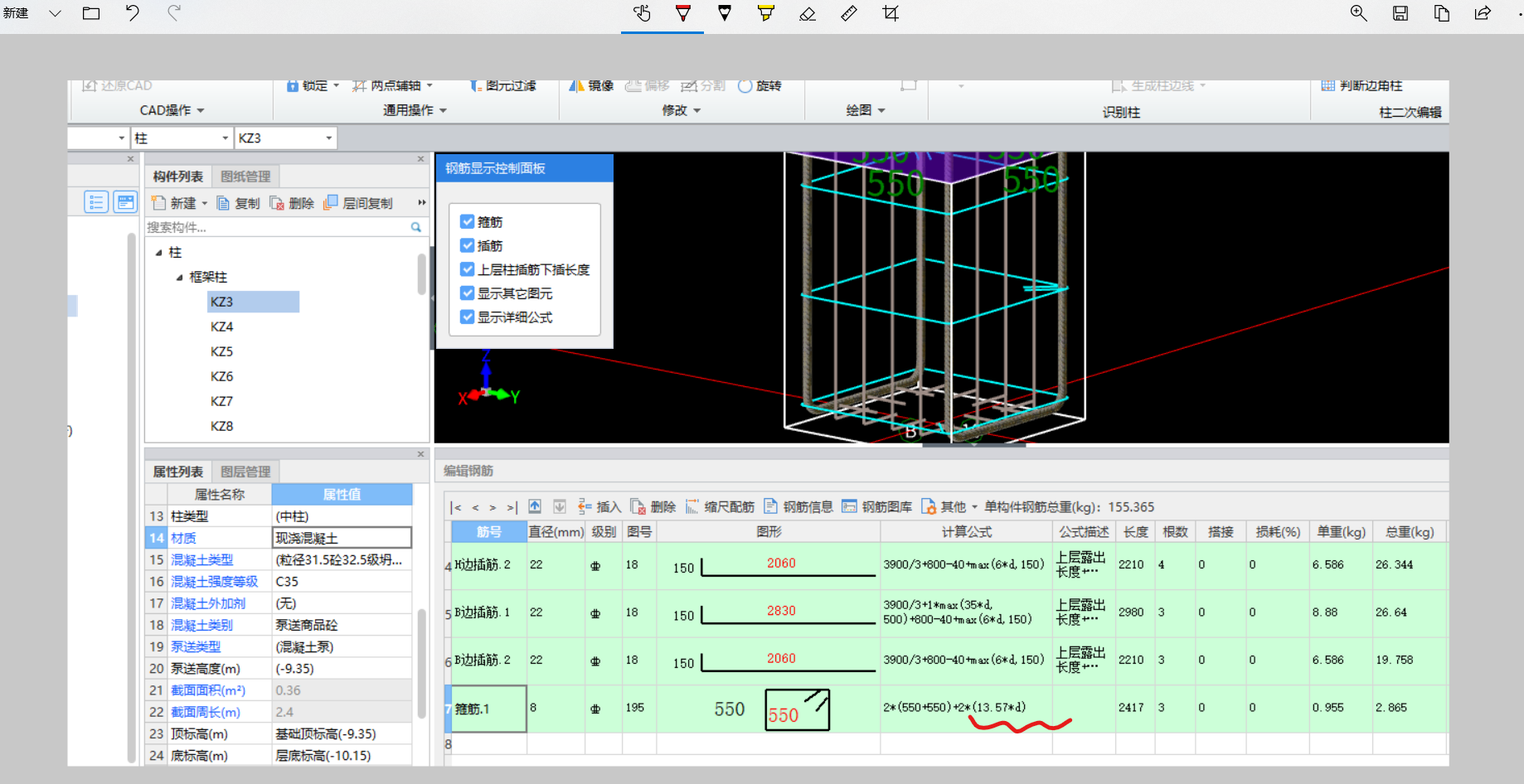Pick the red ballpoint pen tool
The height and width of the screenshot is (784, 1524).
[x=683, y=13]
